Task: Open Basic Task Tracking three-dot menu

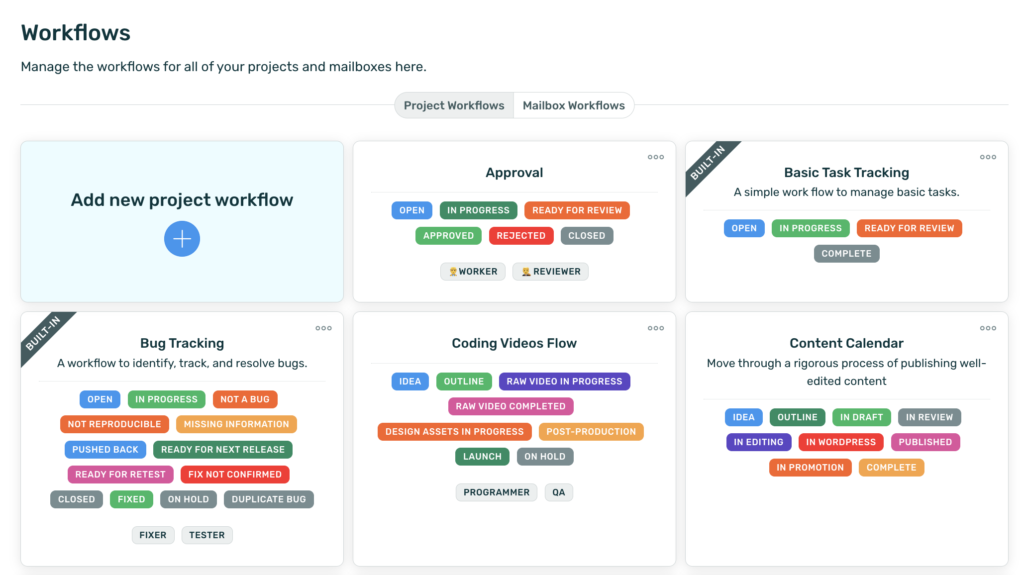Action: 988,157
